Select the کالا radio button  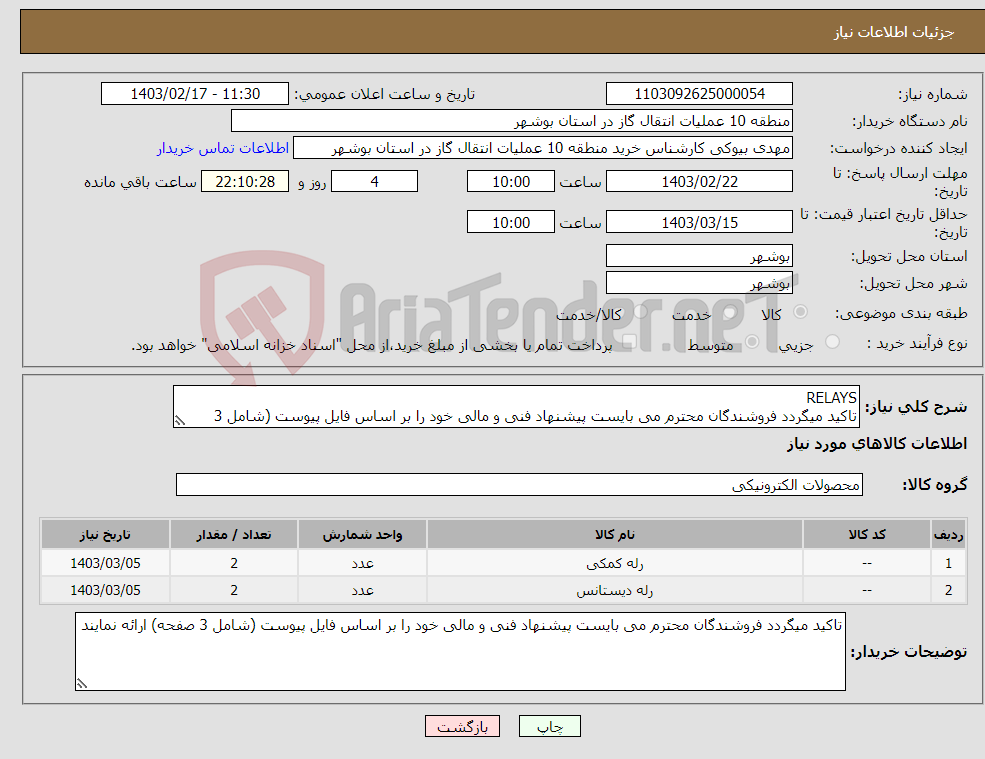click(801, 312)
